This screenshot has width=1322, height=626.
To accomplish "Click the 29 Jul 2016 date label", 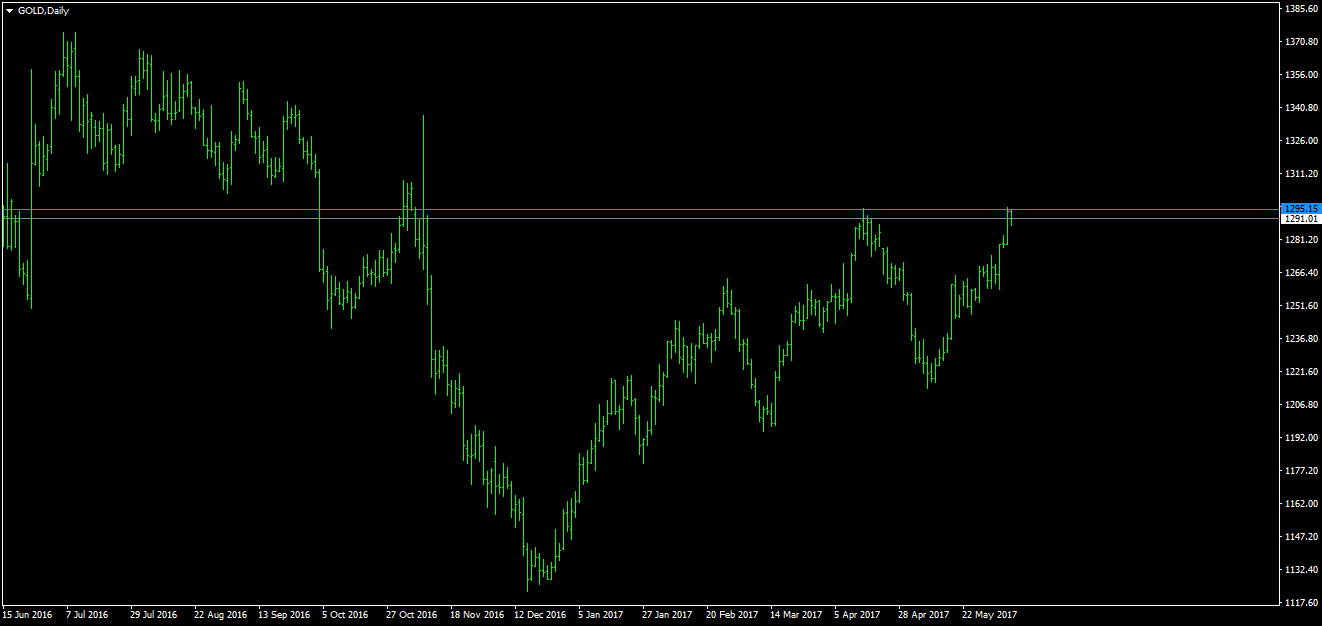I will [x=153, y=615].
